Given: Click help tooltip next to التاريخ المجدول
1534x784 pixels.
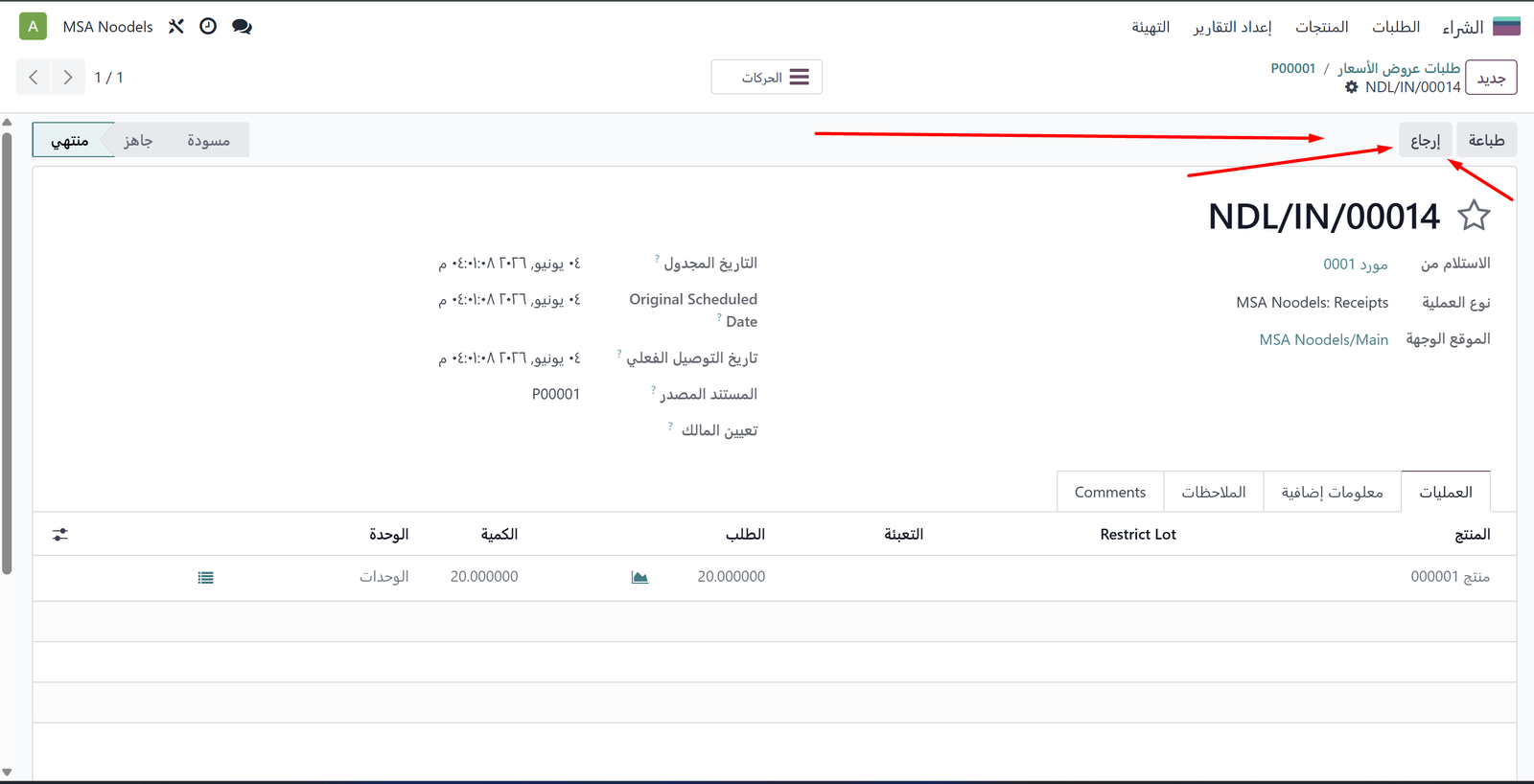Looking at the screenshot, I should click(x=657, y=259).
